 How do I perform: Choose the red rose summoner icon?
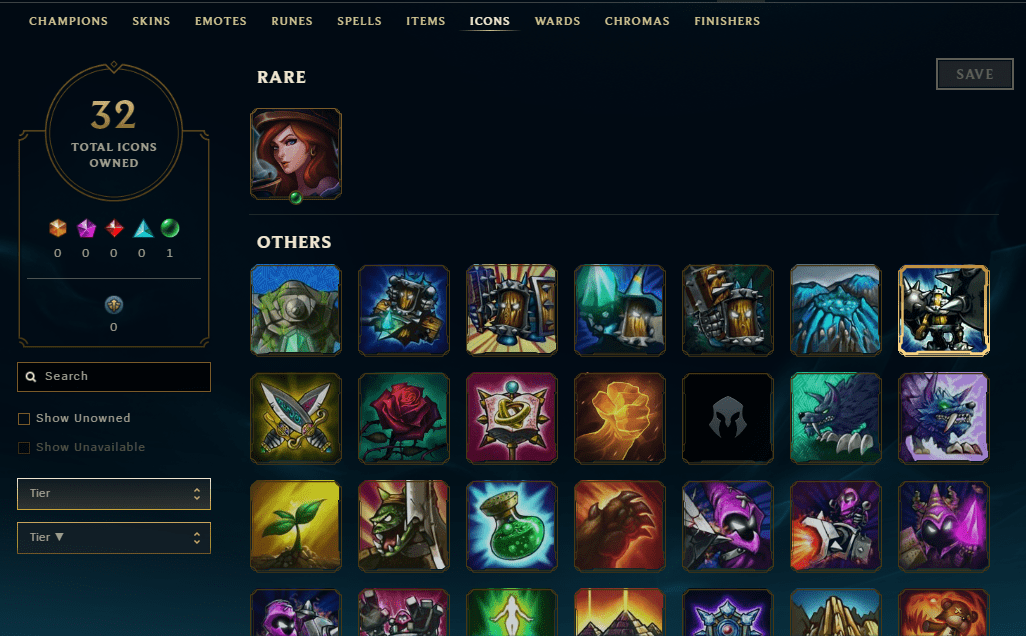[x=404, y=418]
